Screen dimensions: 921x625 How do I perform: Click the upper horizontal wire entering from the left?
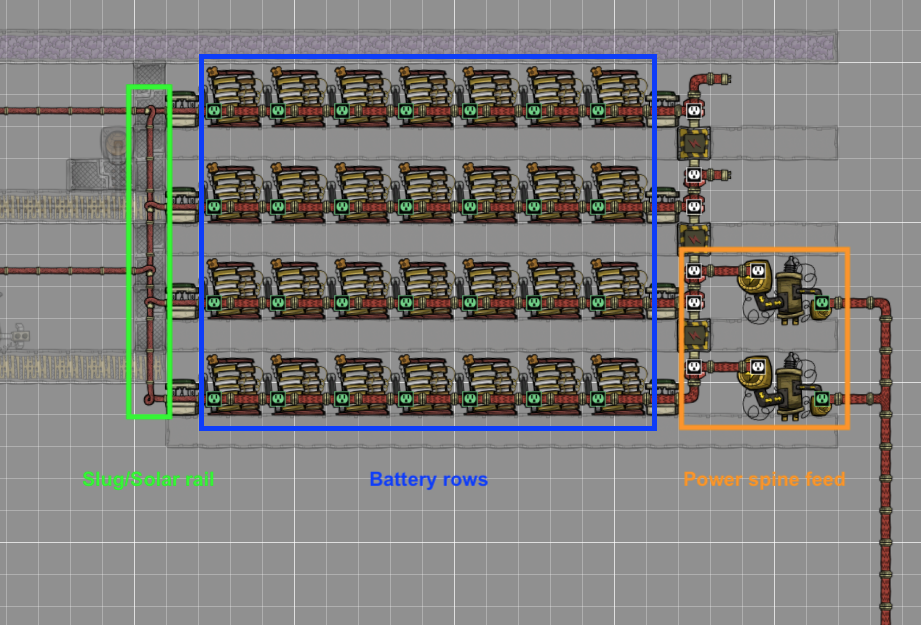[68, 110]
